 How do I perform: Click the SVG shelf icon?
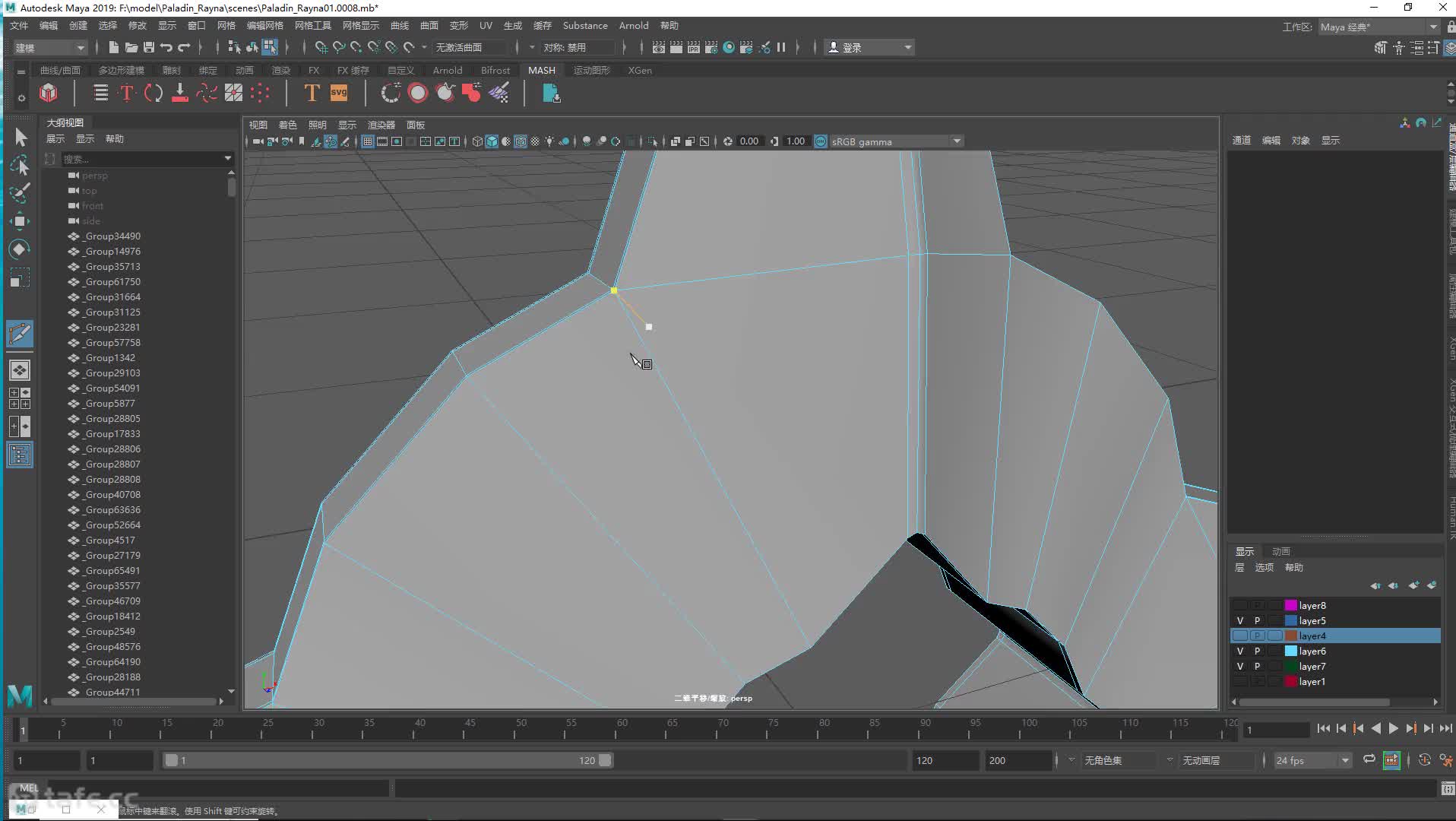339,93
